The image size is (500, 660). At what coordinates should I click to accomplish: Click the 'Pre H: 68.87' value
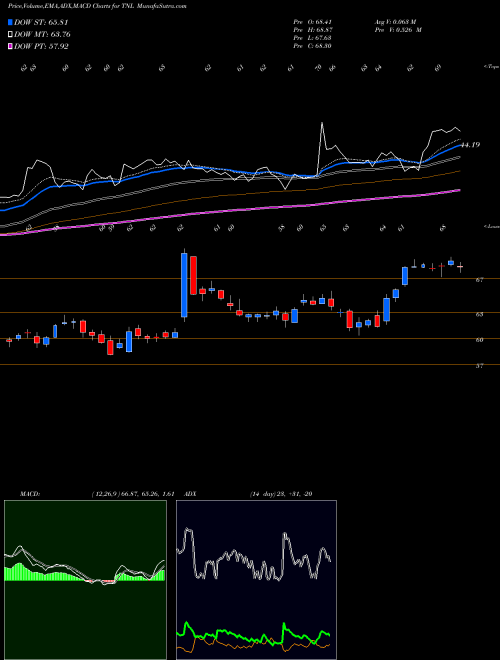pos(313,30)
